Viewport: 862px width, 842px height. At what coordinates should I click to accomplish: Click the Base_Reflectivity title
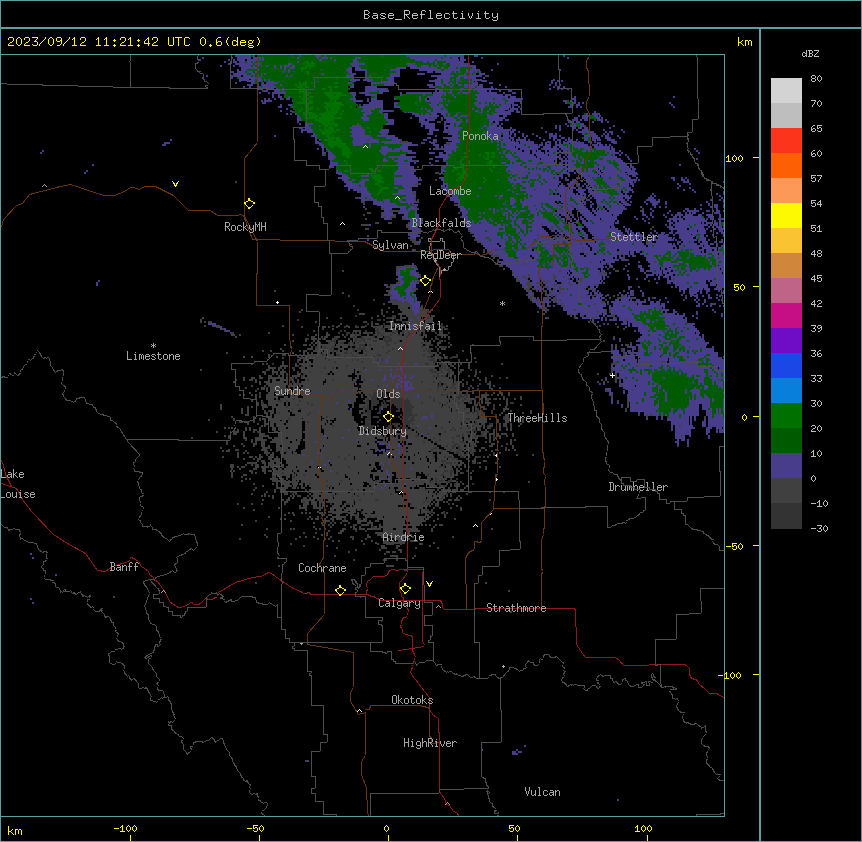tap(431, 15)
